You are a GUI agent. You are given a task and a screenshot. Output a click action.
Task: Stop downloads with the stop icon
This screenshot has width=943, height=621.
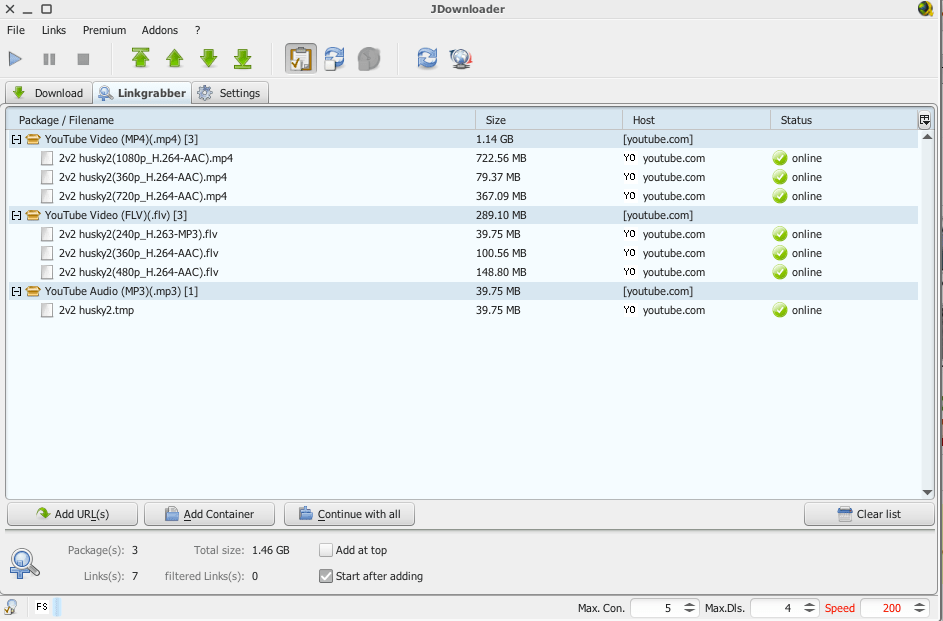[x=83, y=59]
